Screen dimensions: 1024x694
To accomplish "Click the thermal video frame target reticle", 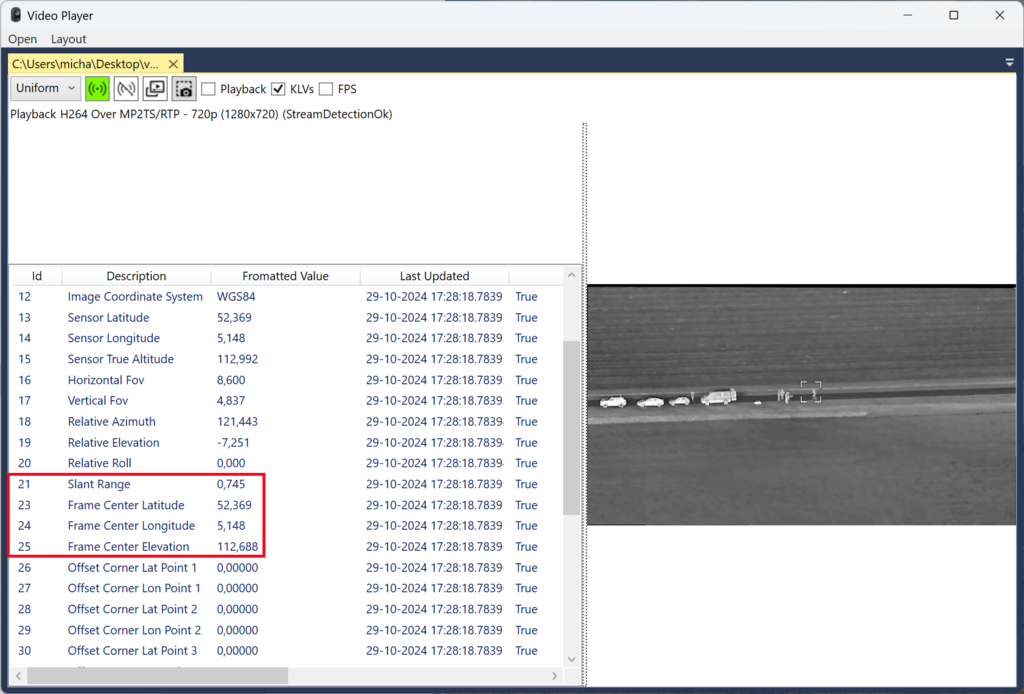I will pos(810,391).
